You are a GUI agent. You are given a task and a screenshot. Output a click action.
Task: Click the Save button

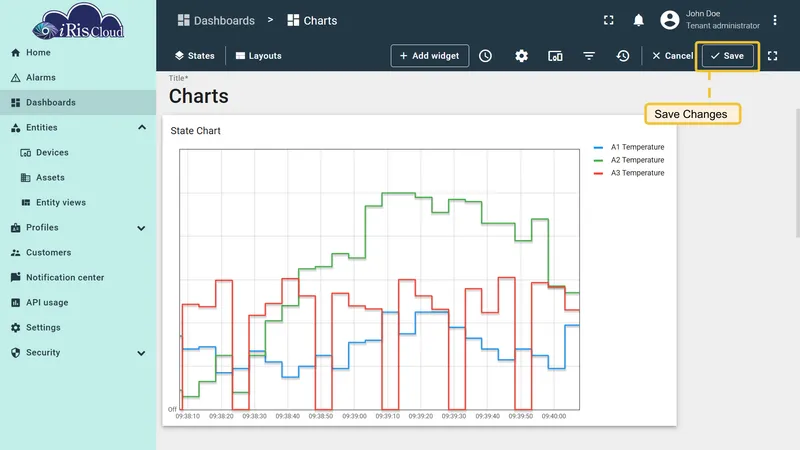[x=727, y=56]
